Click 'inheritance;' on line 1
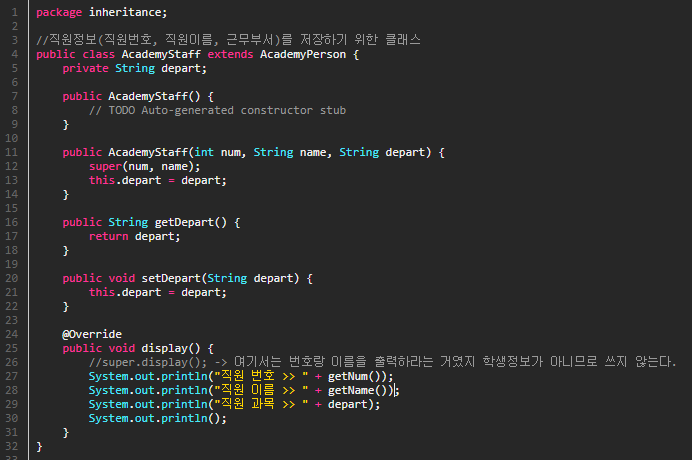Image resolution: width=692 pixels, height=460 pixels. [x=128, y=12]
